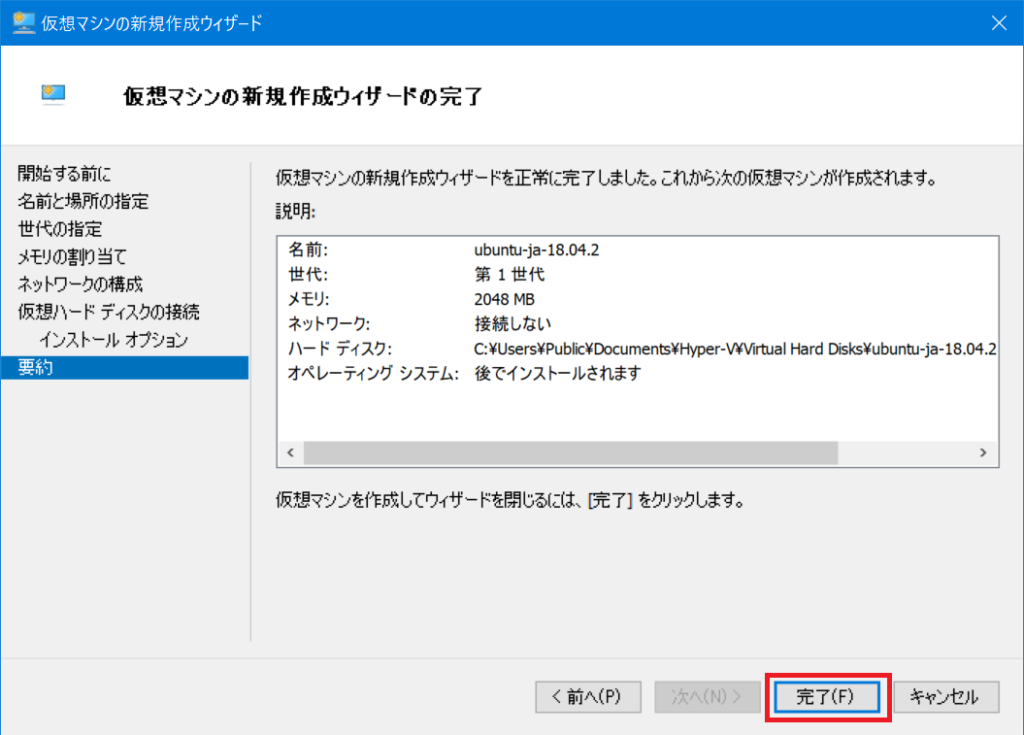The width and height of the screenshot is (1024, 735).
Task: Click the network value 接続しない
Action: pyautogui.click(x=513, y=324)
